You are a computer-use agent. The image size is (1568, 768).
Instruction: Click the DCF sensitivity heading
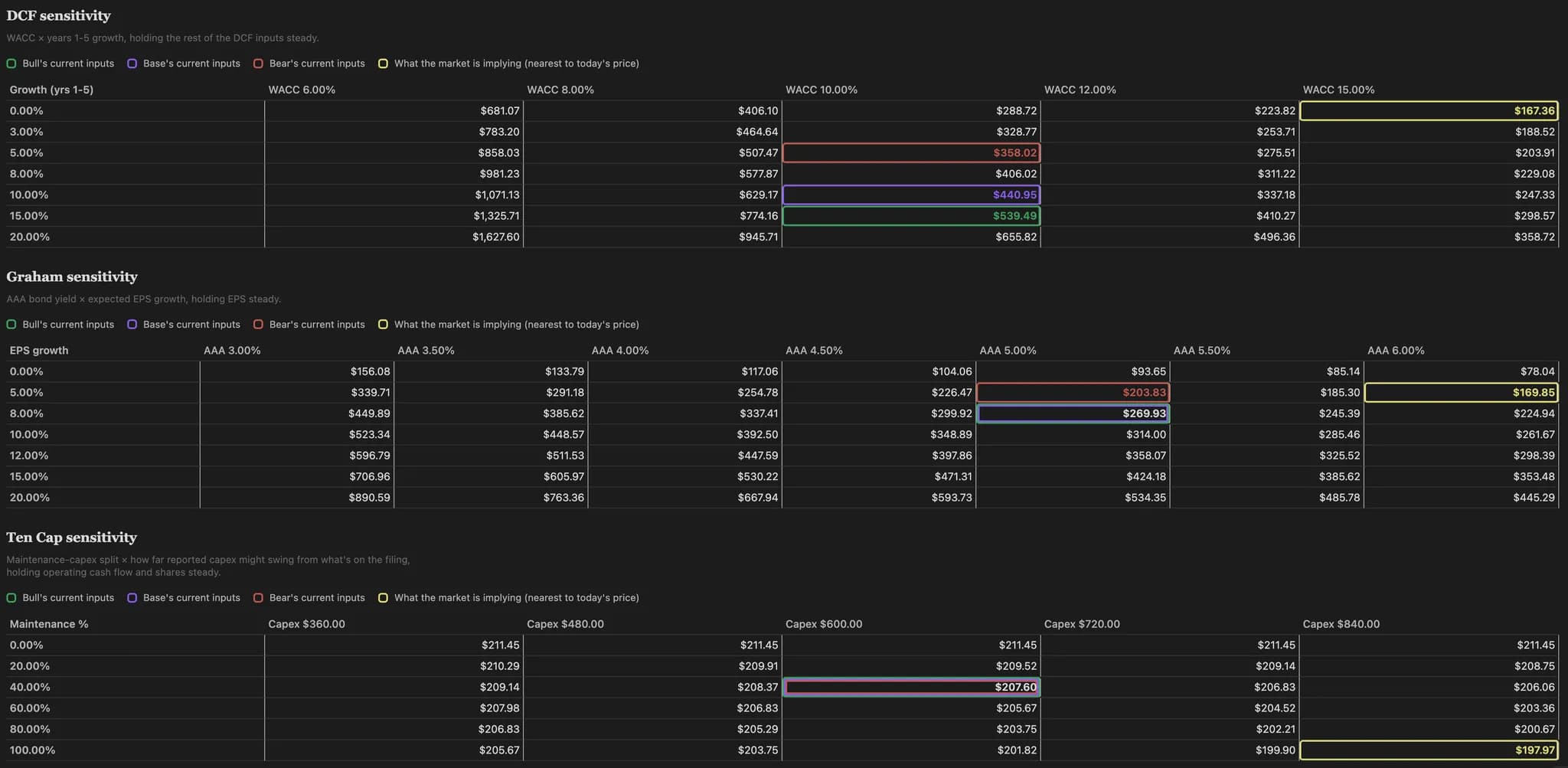[x=58, y=15]
